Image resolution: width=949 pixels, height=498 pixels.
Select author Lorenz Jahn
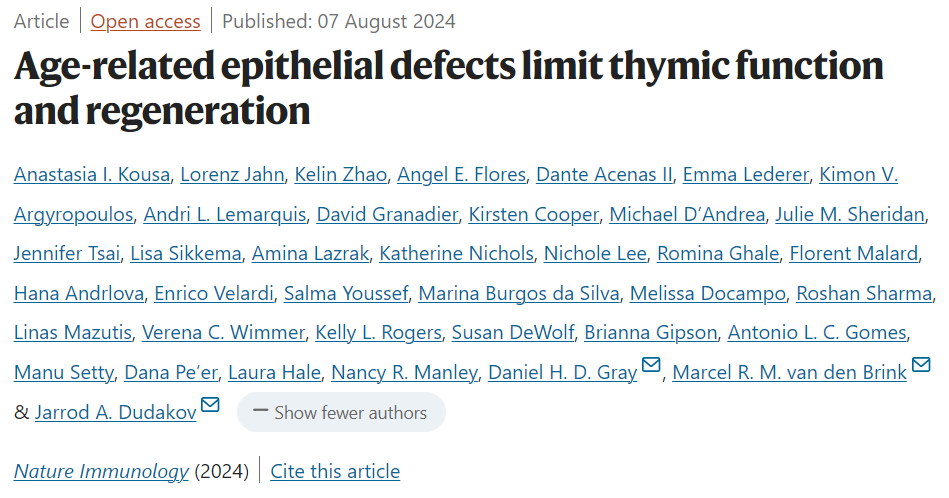pyautogui.click(x=232, y=174)
